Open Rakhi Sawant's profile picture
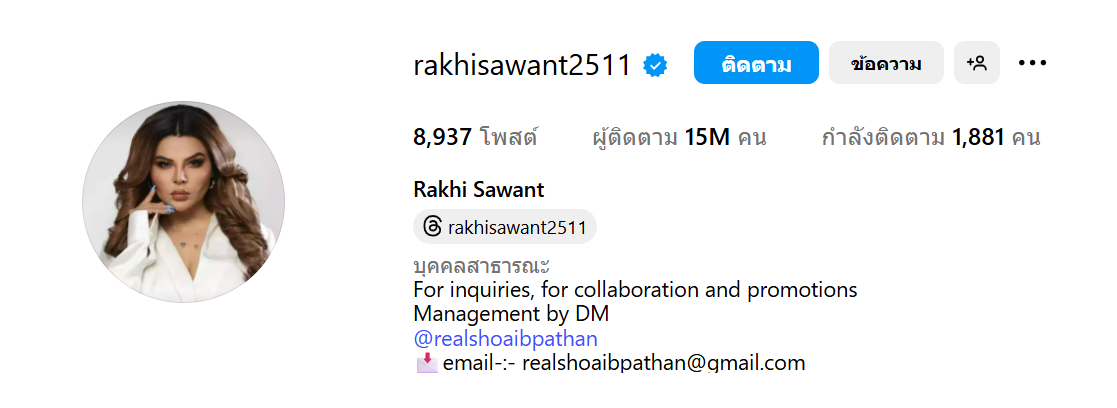 184,202
